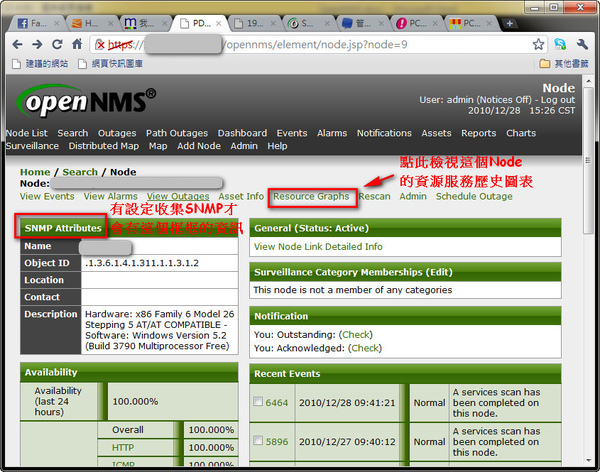Click the Rescan link
The width and height of the screenshot is (600, 472).
374,196
